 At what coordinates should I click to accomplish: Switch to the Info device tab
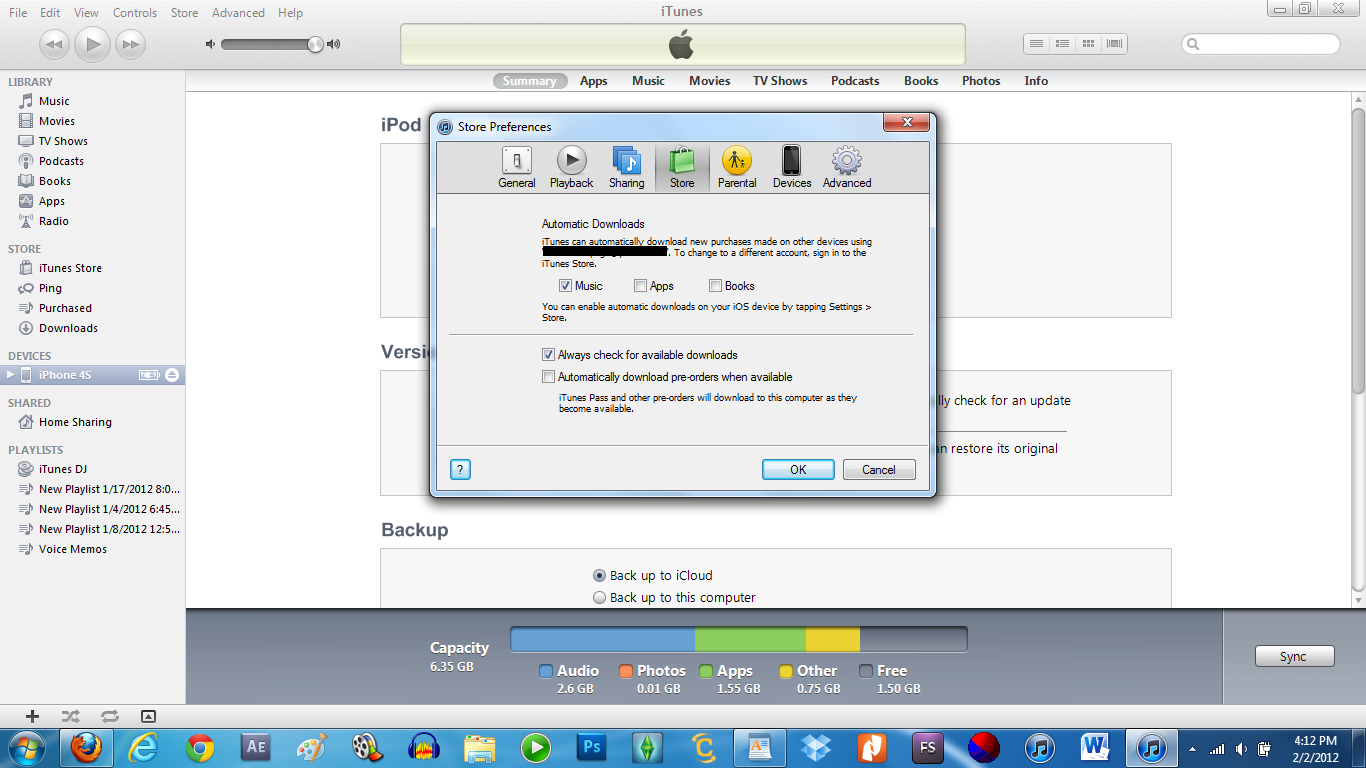point(1036,81)
